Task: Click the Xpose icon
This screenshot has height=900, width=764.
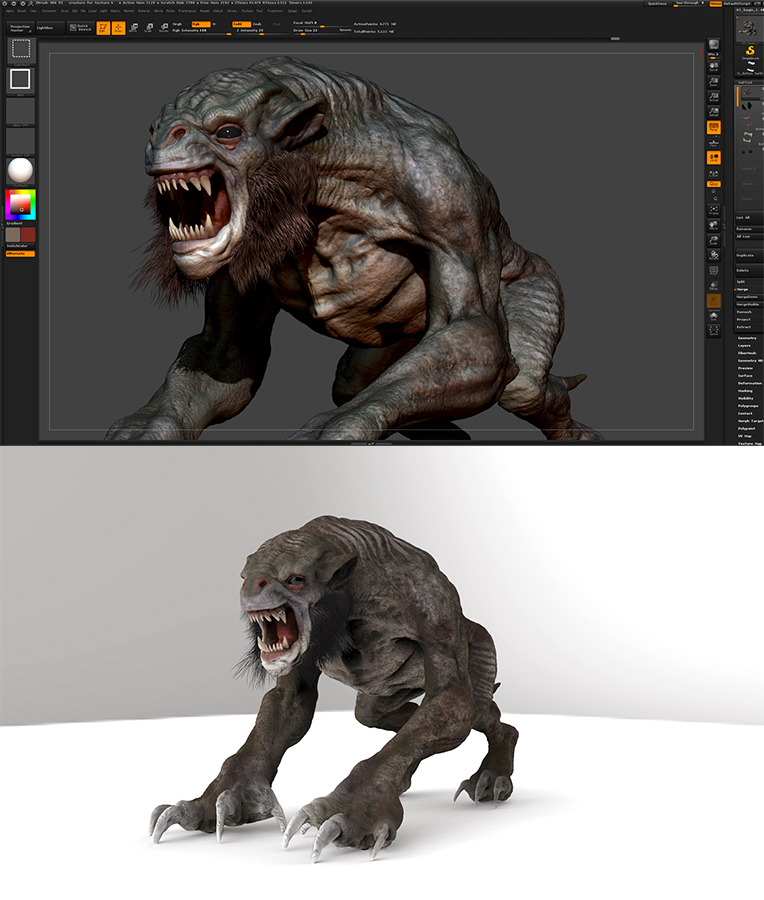Action: [x=713, y=331]
